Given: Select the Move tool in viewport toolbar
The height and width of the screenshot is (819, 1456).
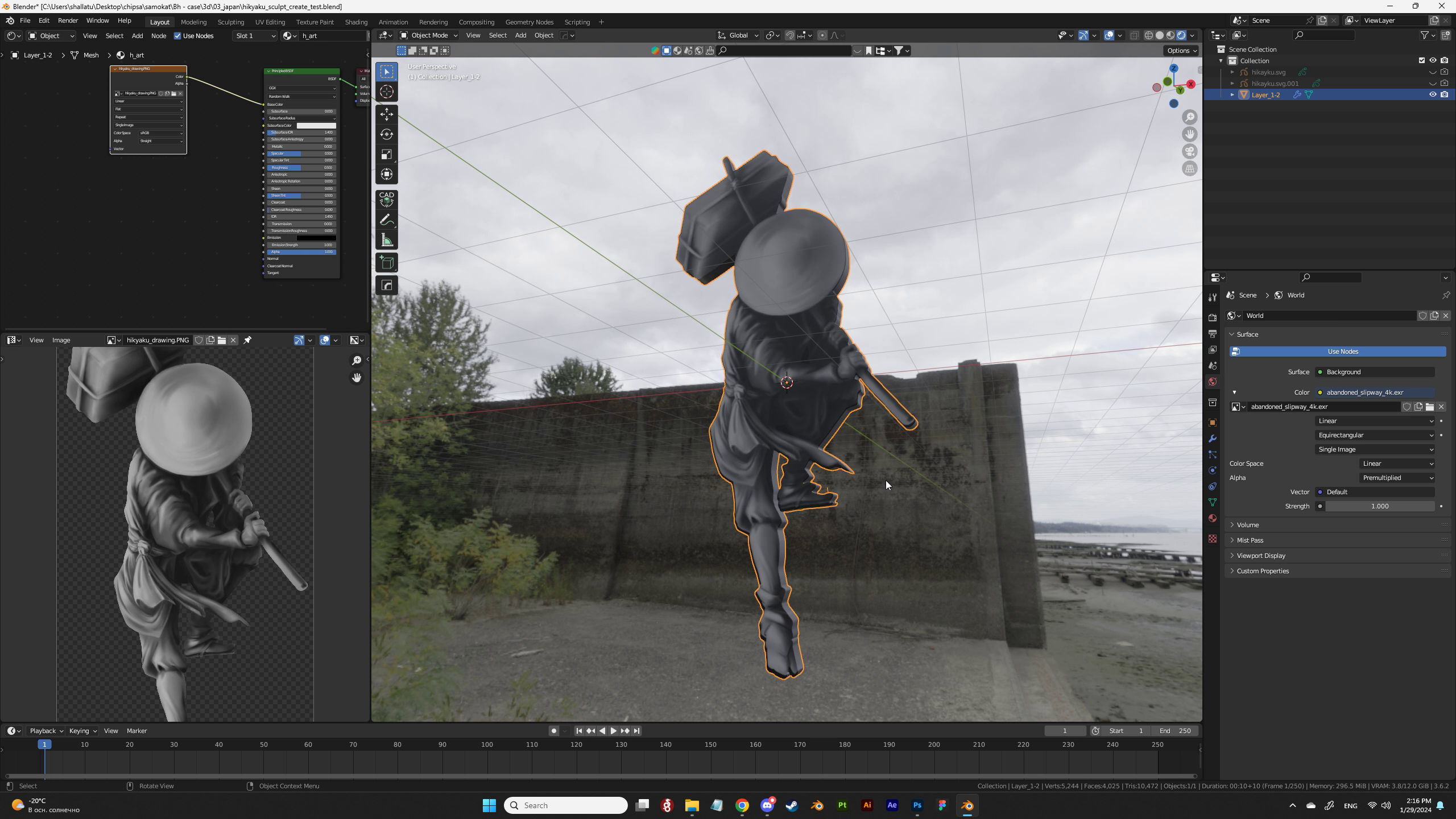Looking at the screenshot, I should point(387,114).
